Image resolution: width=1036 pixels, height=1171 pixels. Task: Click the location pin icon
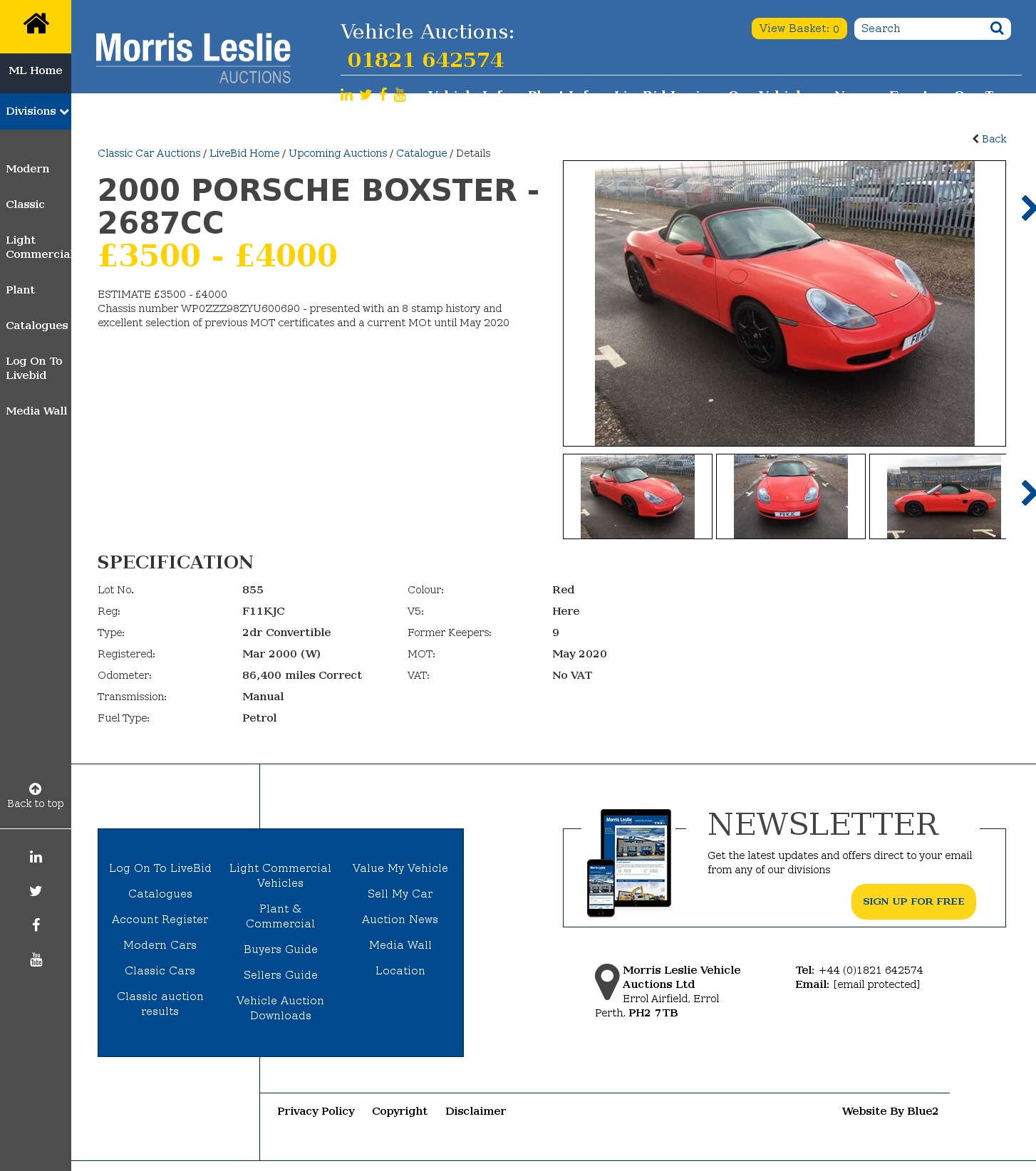point(607,982)
